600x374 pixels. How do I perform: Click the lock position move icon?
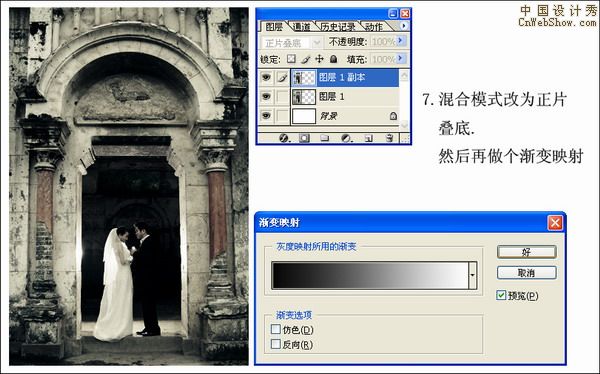(x=319, y=59)
